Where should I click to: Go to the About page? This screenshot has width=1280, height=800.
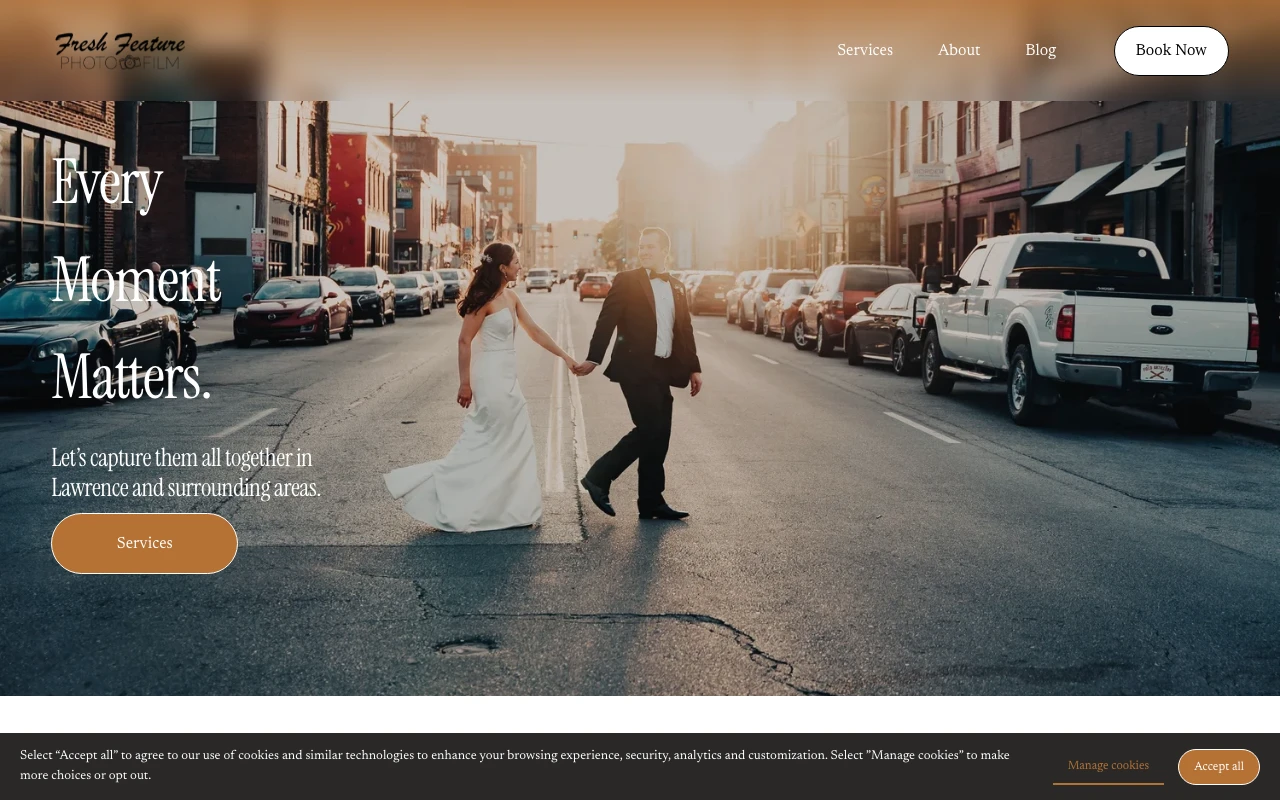click(958, 50)
